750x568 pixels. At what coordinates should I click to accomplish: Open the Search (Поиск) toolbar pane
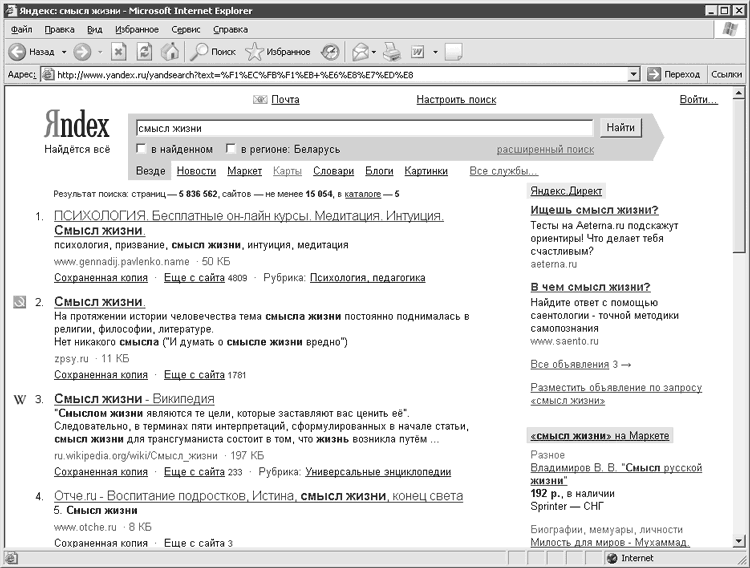click(212, 51)
